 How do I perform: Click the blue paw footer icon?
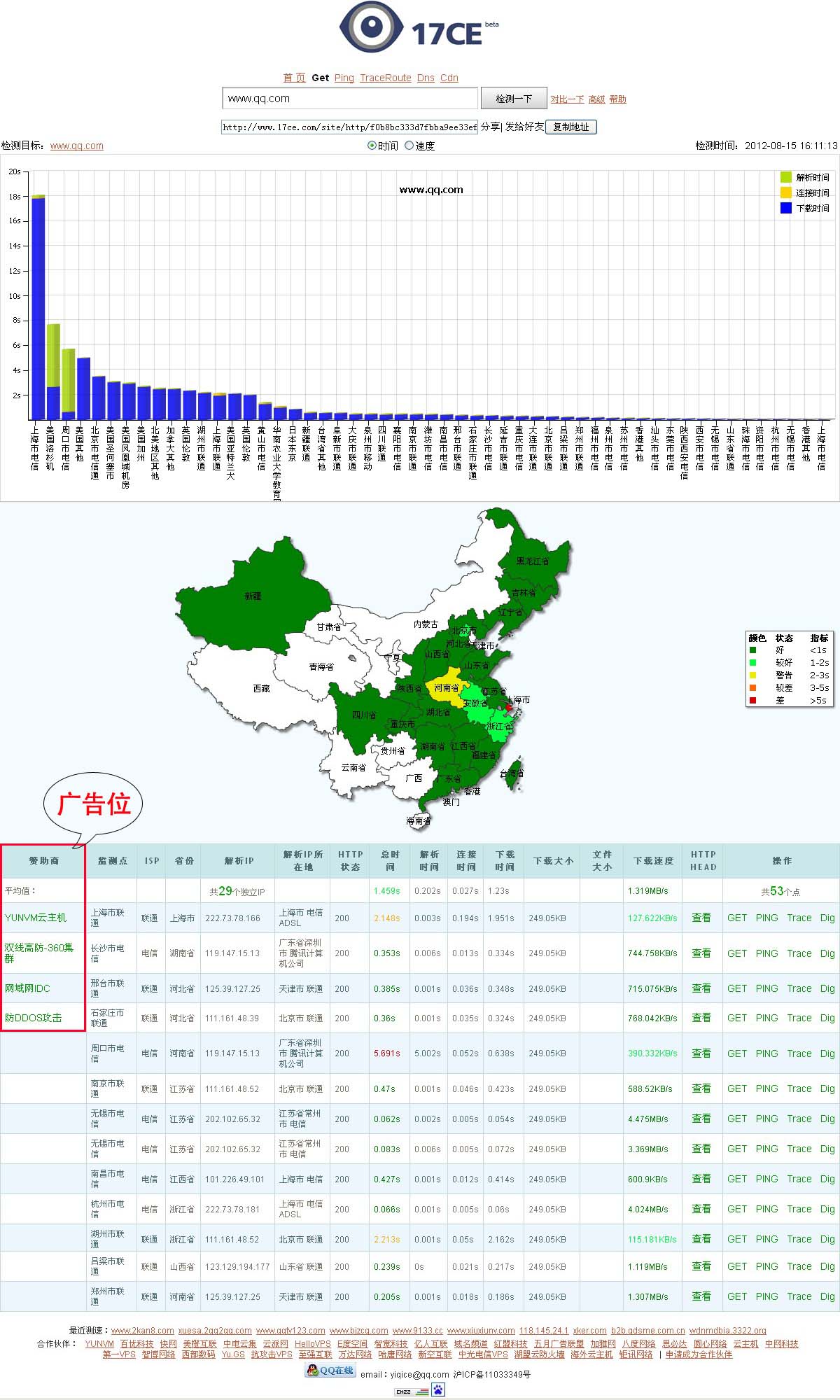tap(438, 1390)
